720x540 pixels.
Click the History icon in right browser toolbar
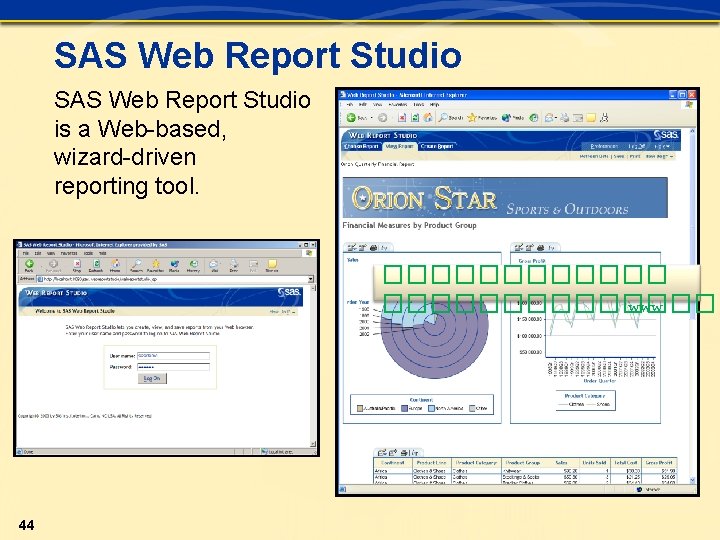click(534, 118)
